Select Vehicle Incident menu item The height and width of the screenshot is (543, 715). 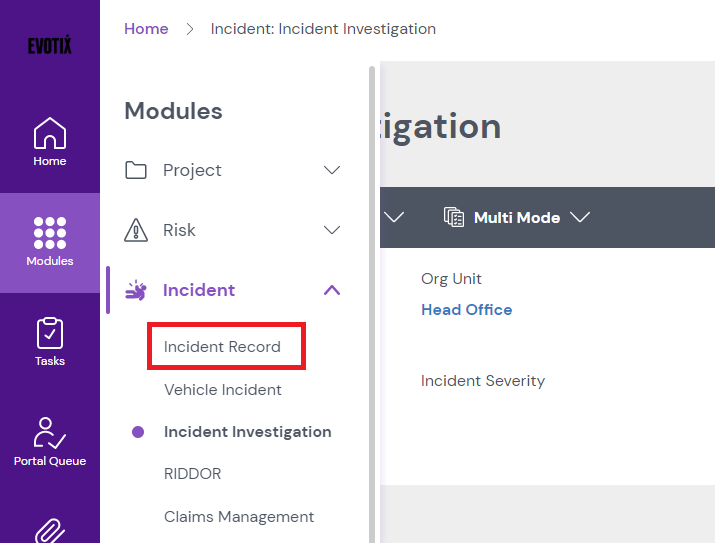click(223, 390)
